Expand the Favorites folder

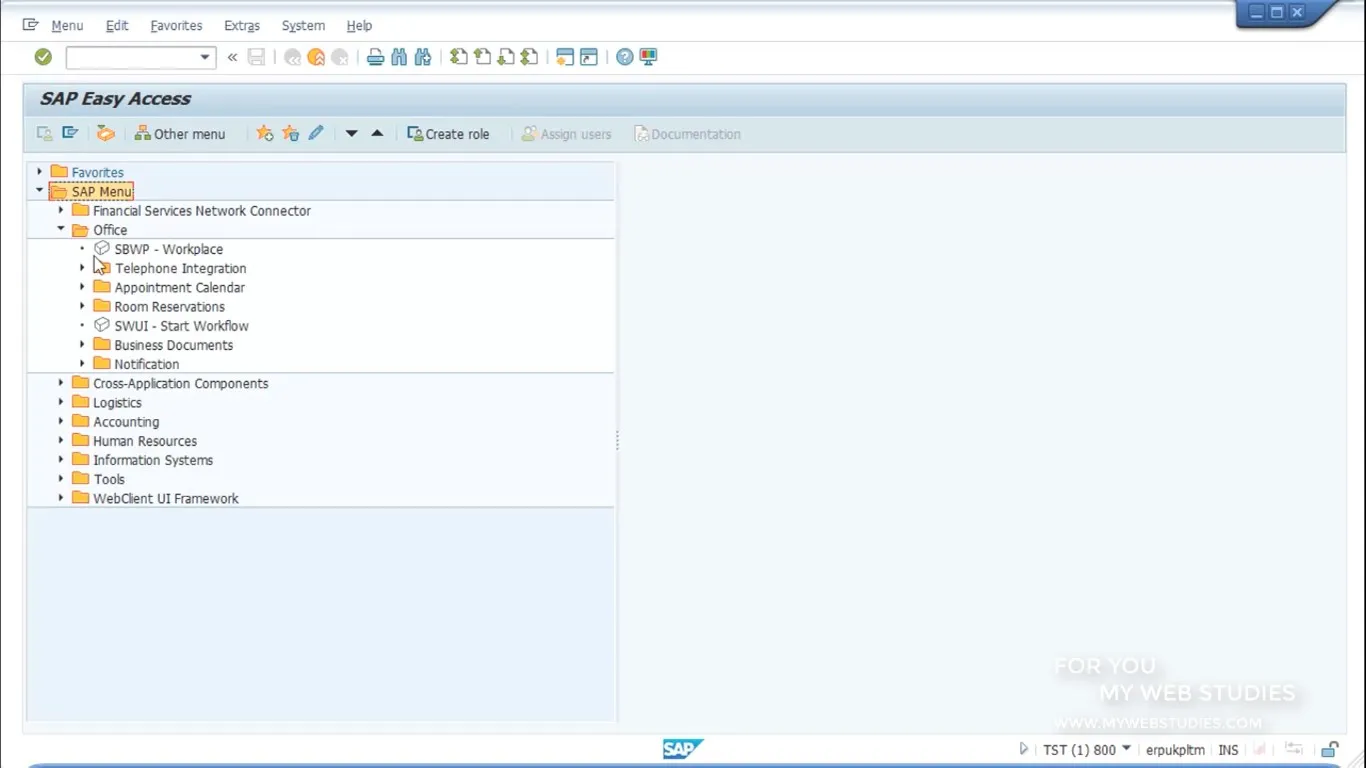(40, 172)
